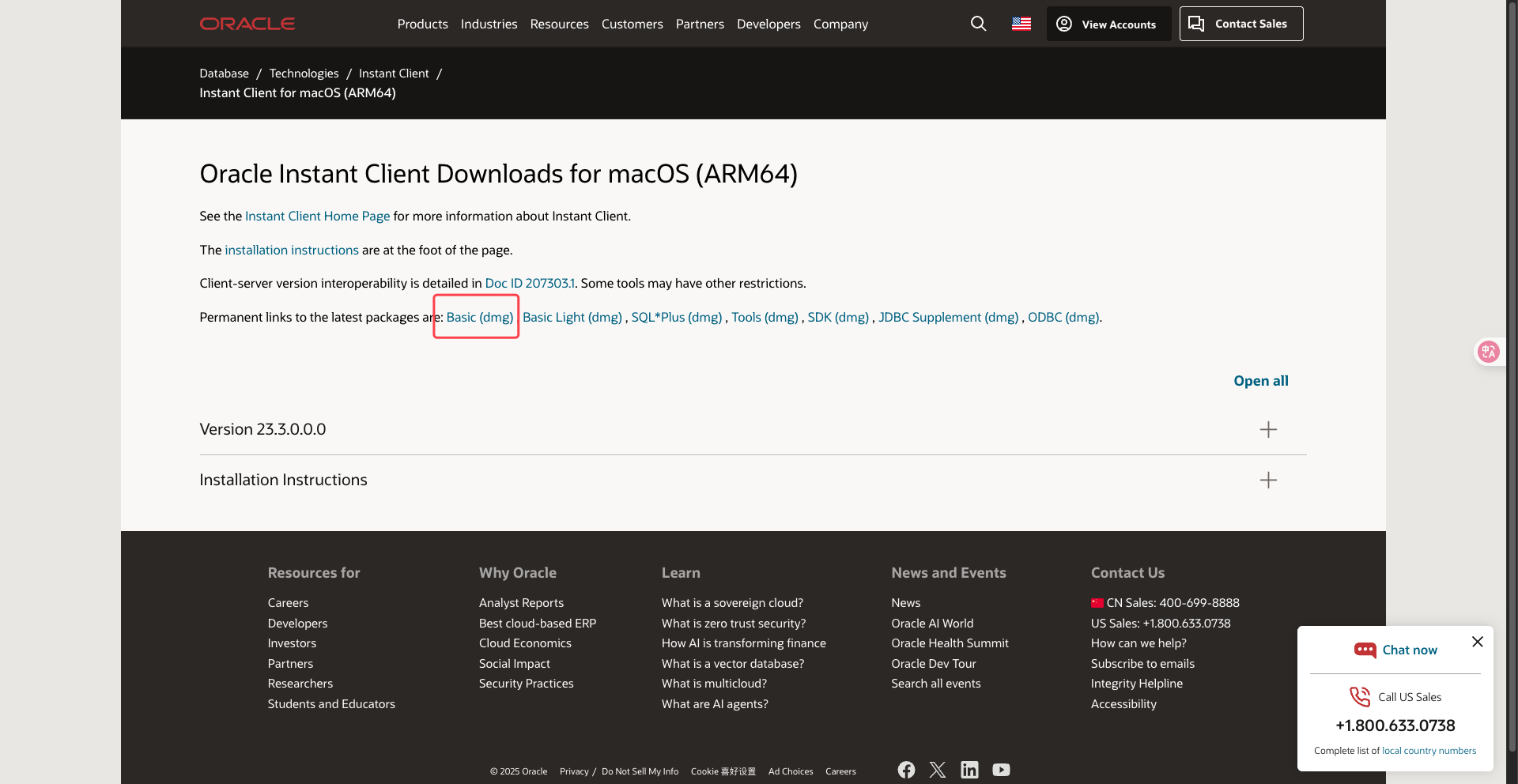
Task: Go to Technologies breadcrumb
Action: pyautogui.click(x=304, y=73)
